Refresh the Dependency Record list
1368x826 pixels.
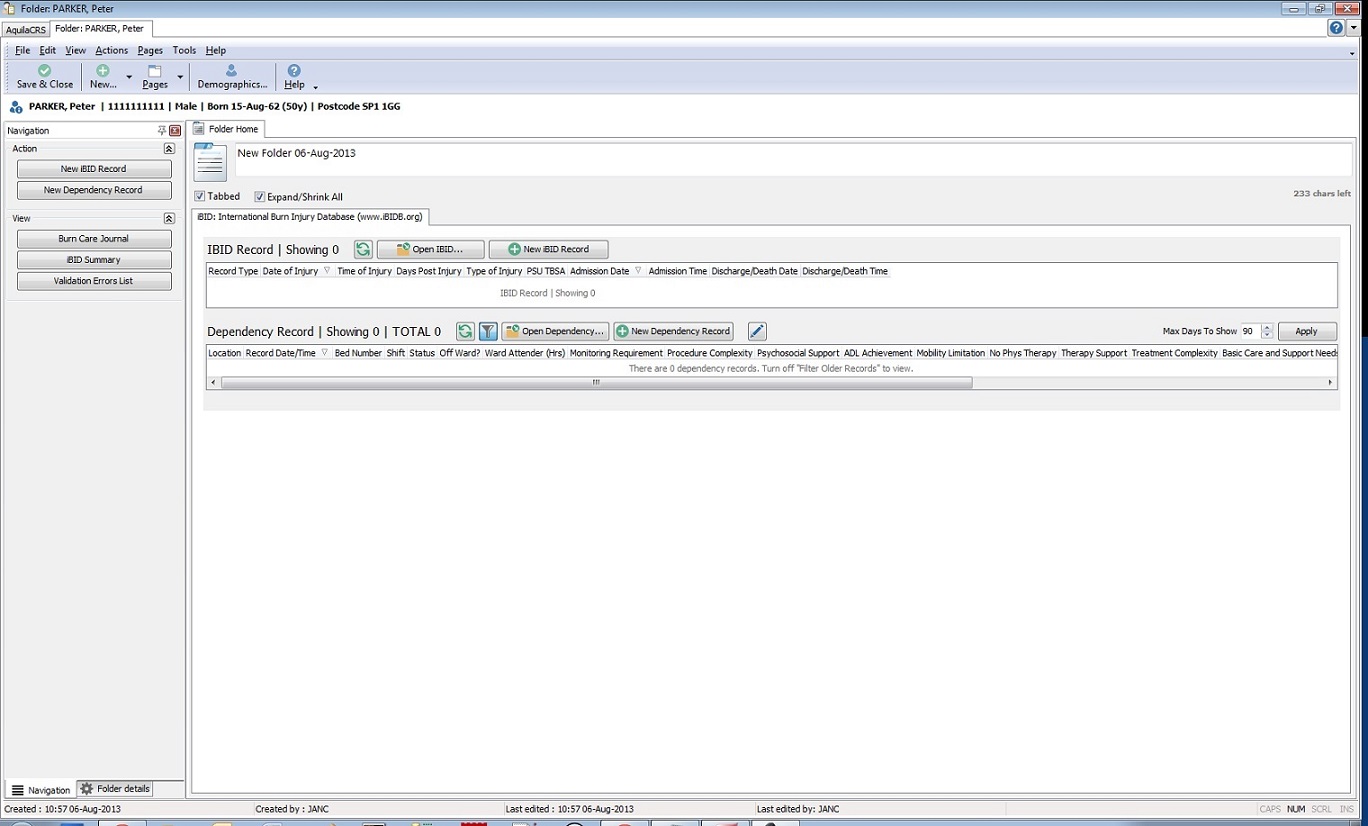click(x=465, y=332)
